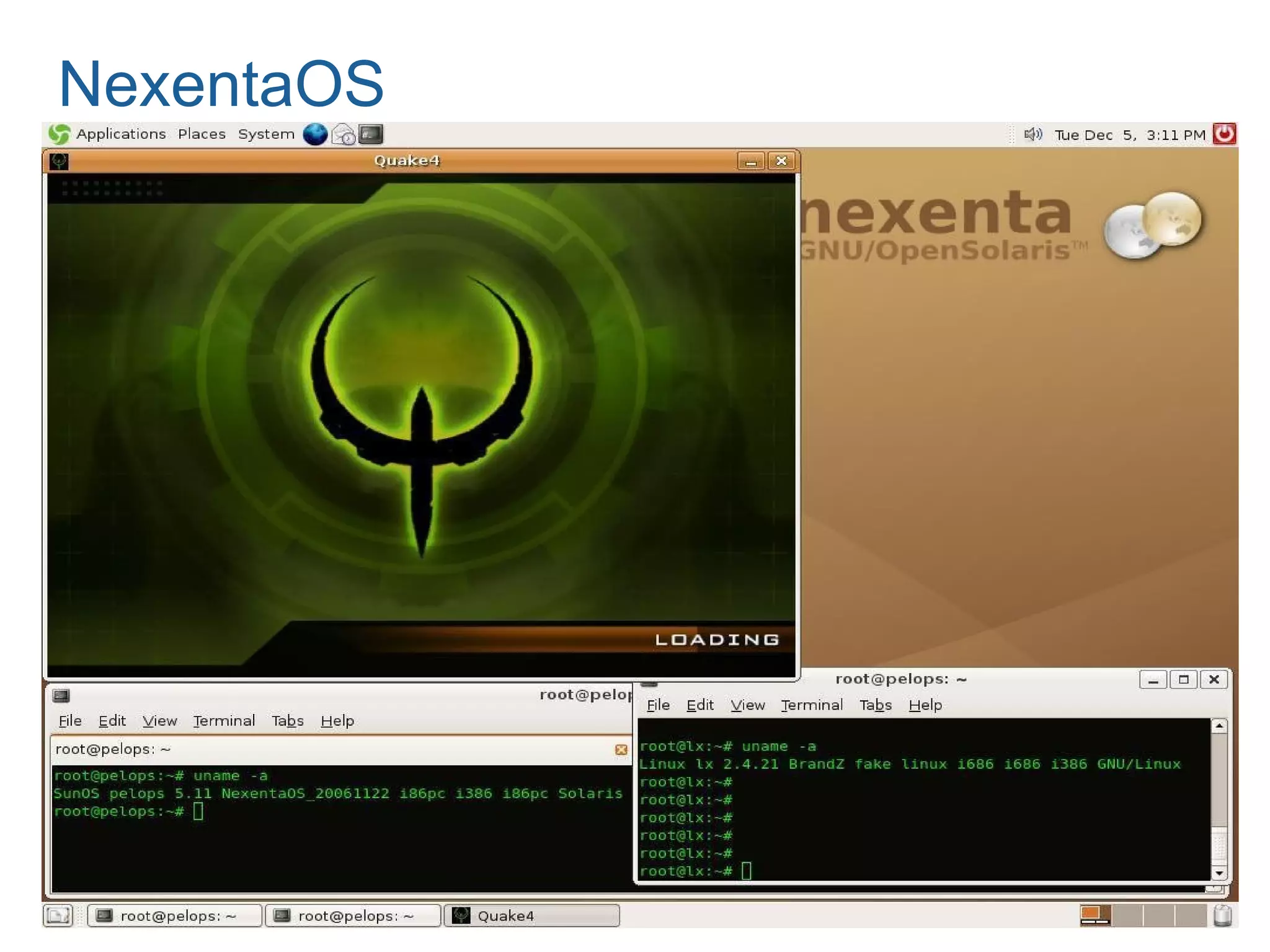Launch the terminal icon in top panel
This screenshot has height=952, width=1270.
click(371, 134)
